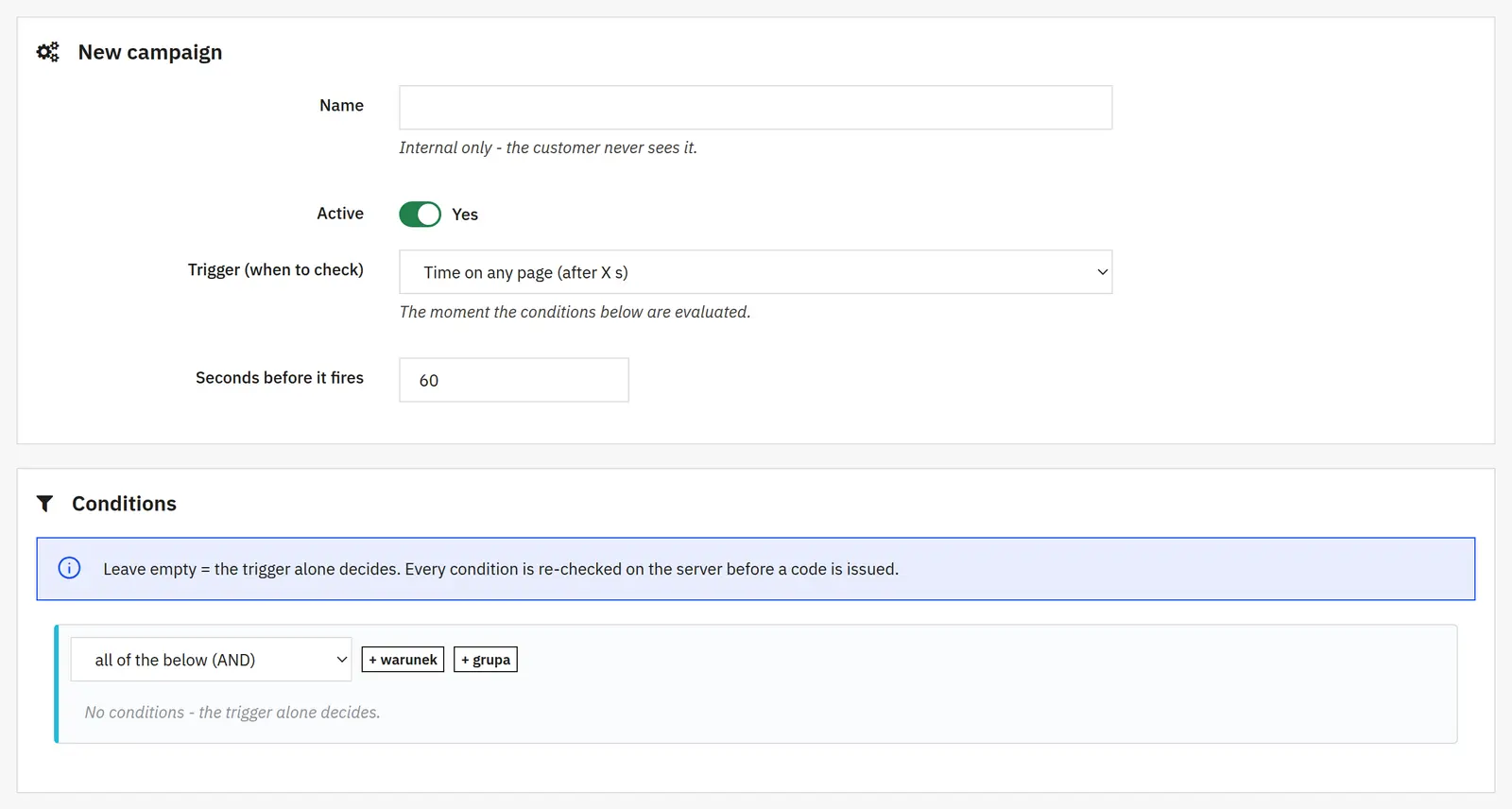Click the New campaign heading
Screen dimensions: 1512x809
tap(150, 52)
